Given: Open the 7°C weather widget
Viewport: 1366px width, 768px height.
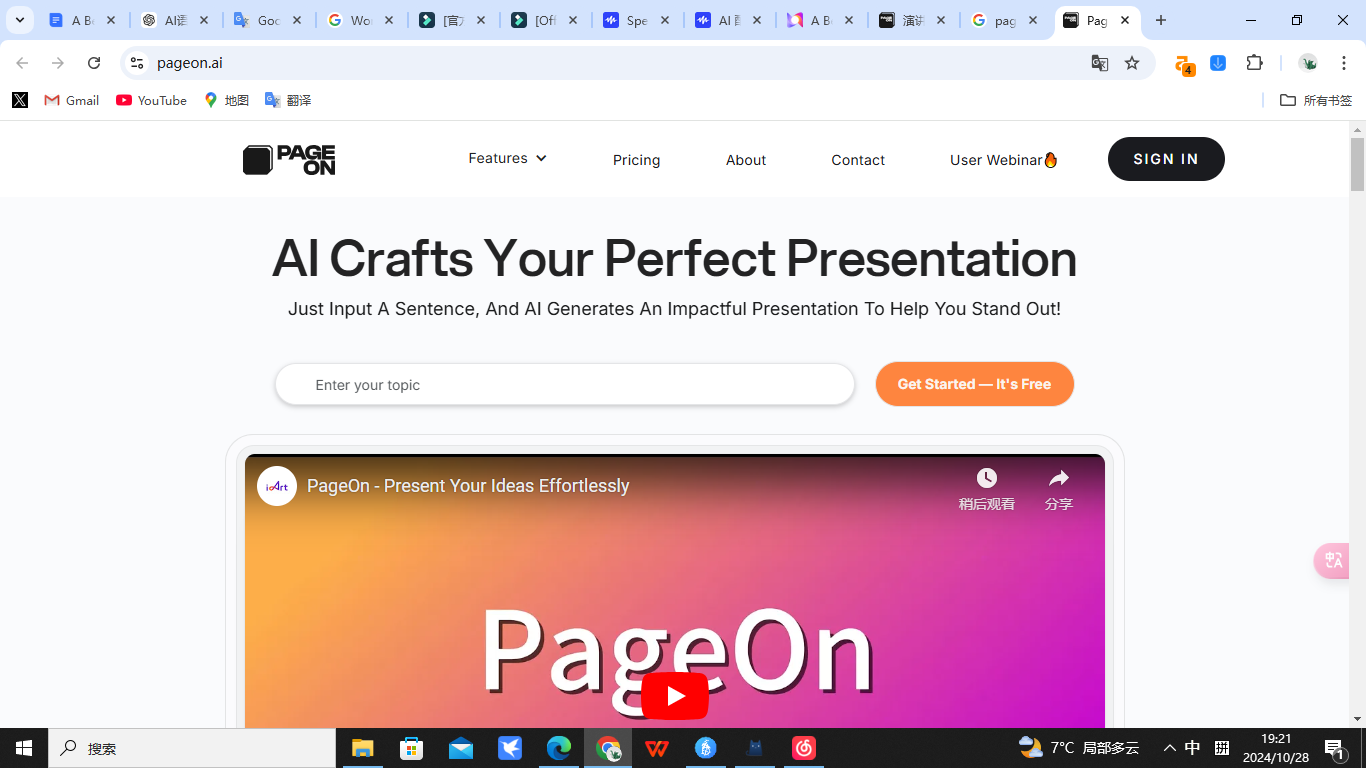Looking at the screenshot, I should point(1079,748).
